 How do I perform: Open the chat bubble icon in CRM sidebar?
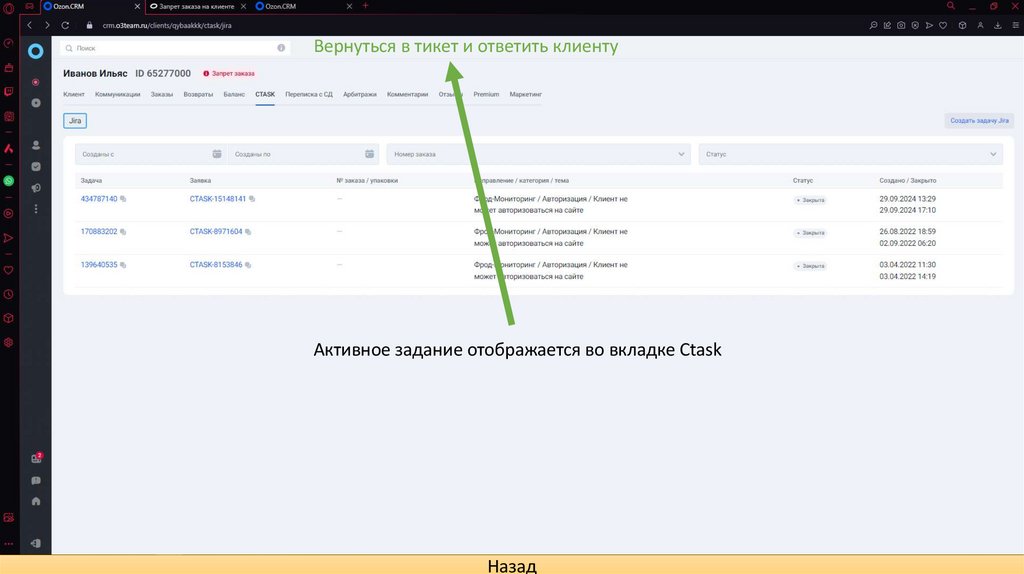[x=36, y=481]
